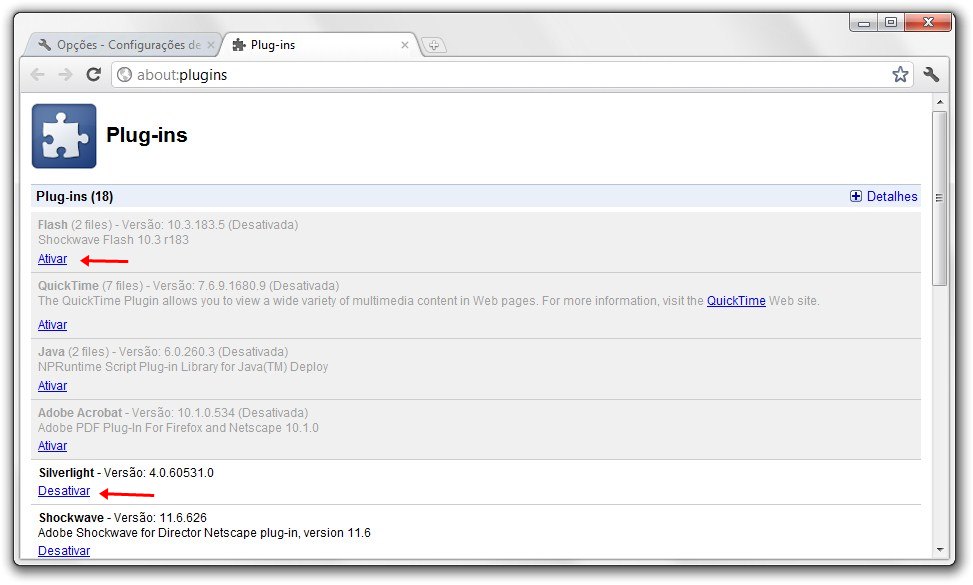Close the Plug-ins tab
This screenshot has height=585, width=973.
point(405,45)
